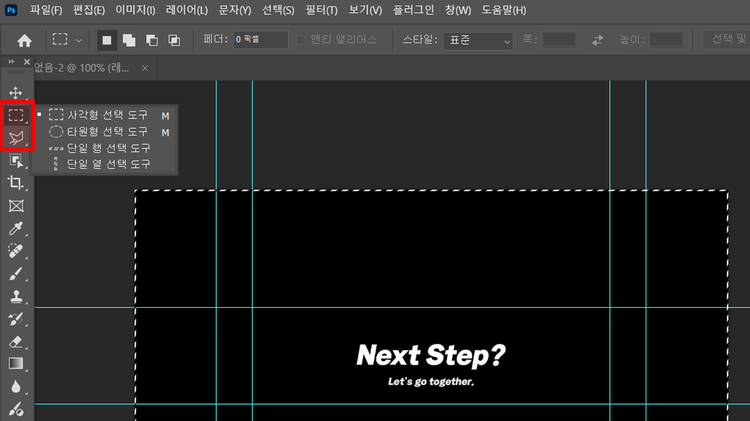Click the 'Let's go together.' canvas text
This screenshot has height=421, width=750.
coord(431,382)
